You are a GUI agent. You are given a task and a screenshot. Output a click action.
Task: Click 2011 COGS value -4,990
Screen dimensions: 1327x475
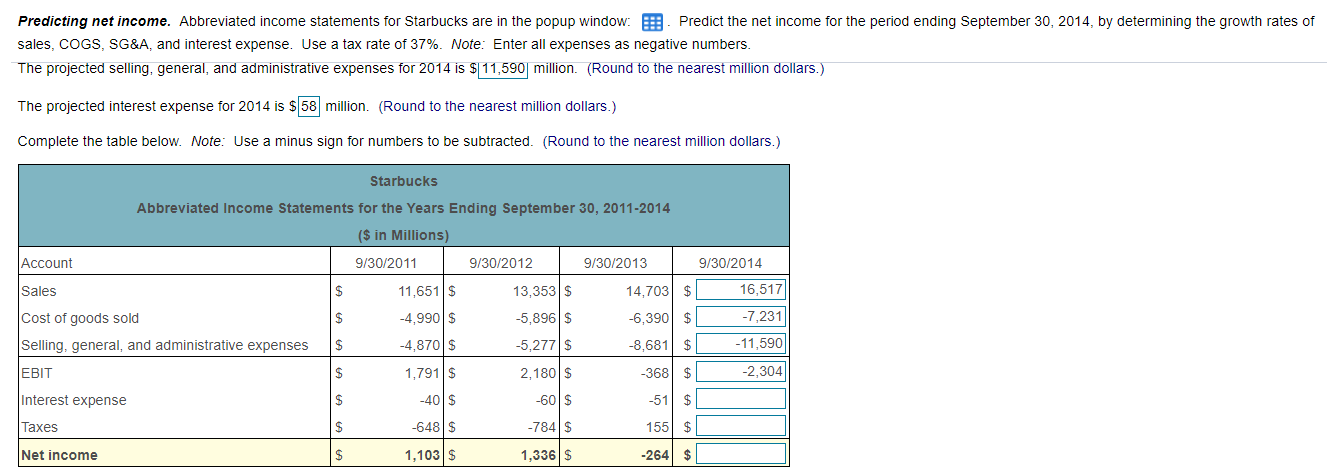420,318
